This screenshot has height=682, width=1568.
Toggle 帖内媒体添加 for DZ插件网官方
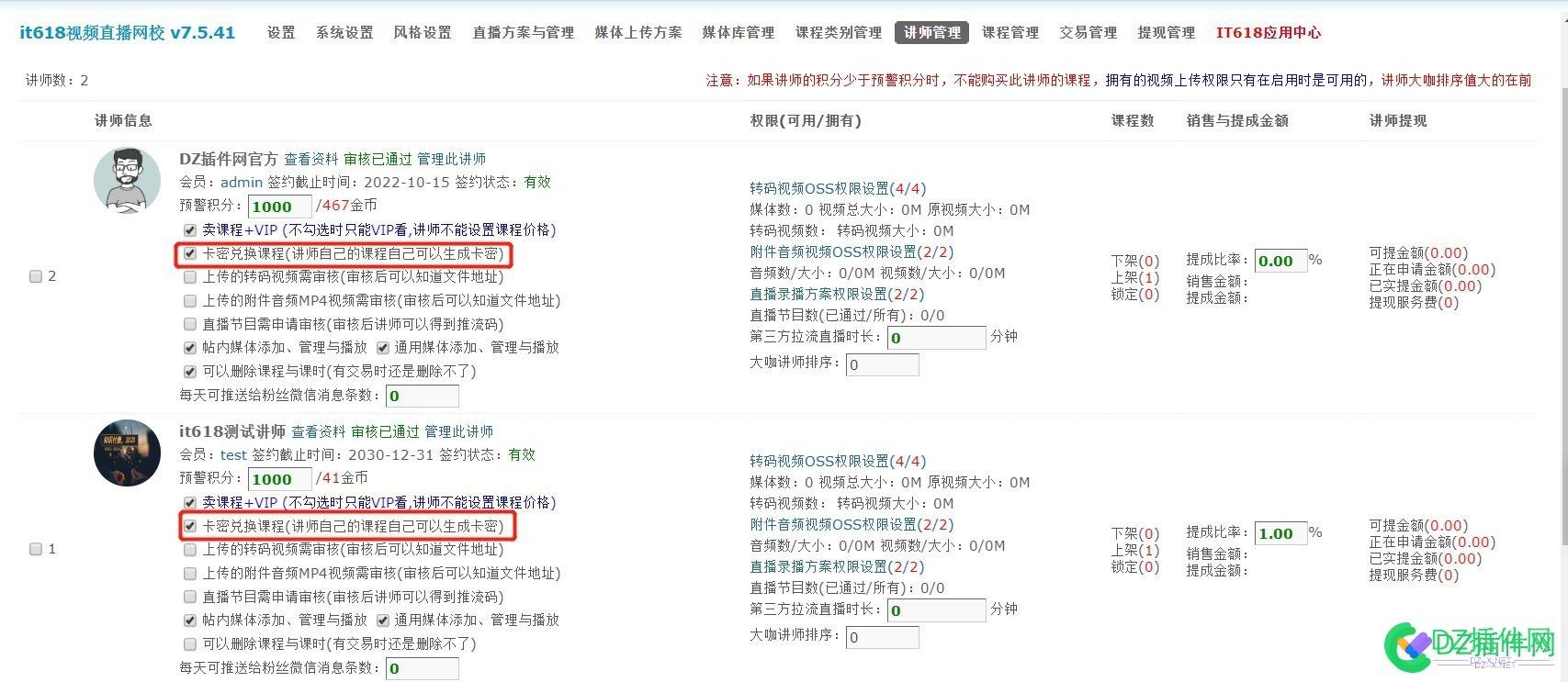point(190,348)
